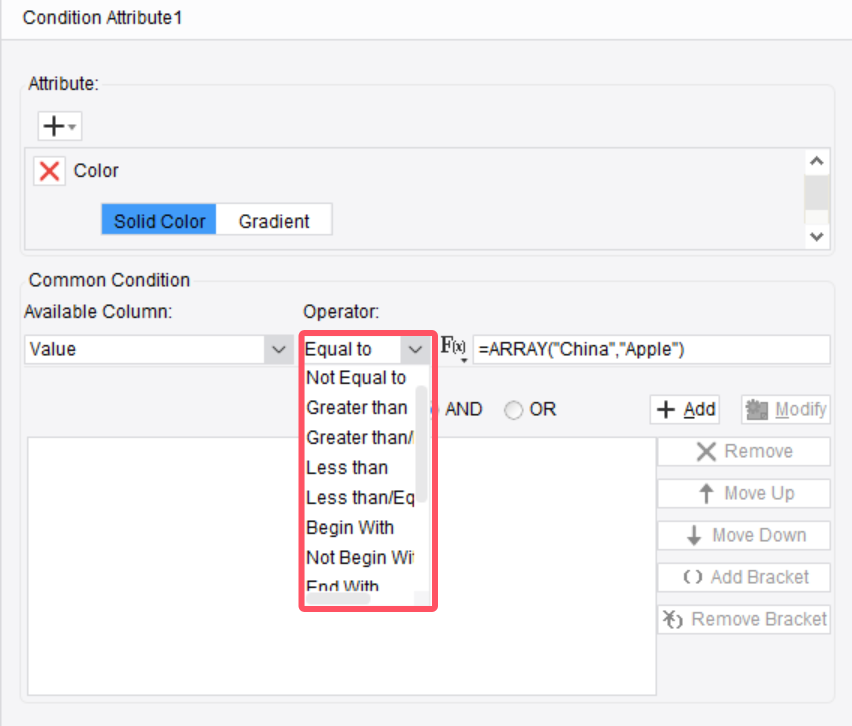Choose Less than/Equal operator

358,497
